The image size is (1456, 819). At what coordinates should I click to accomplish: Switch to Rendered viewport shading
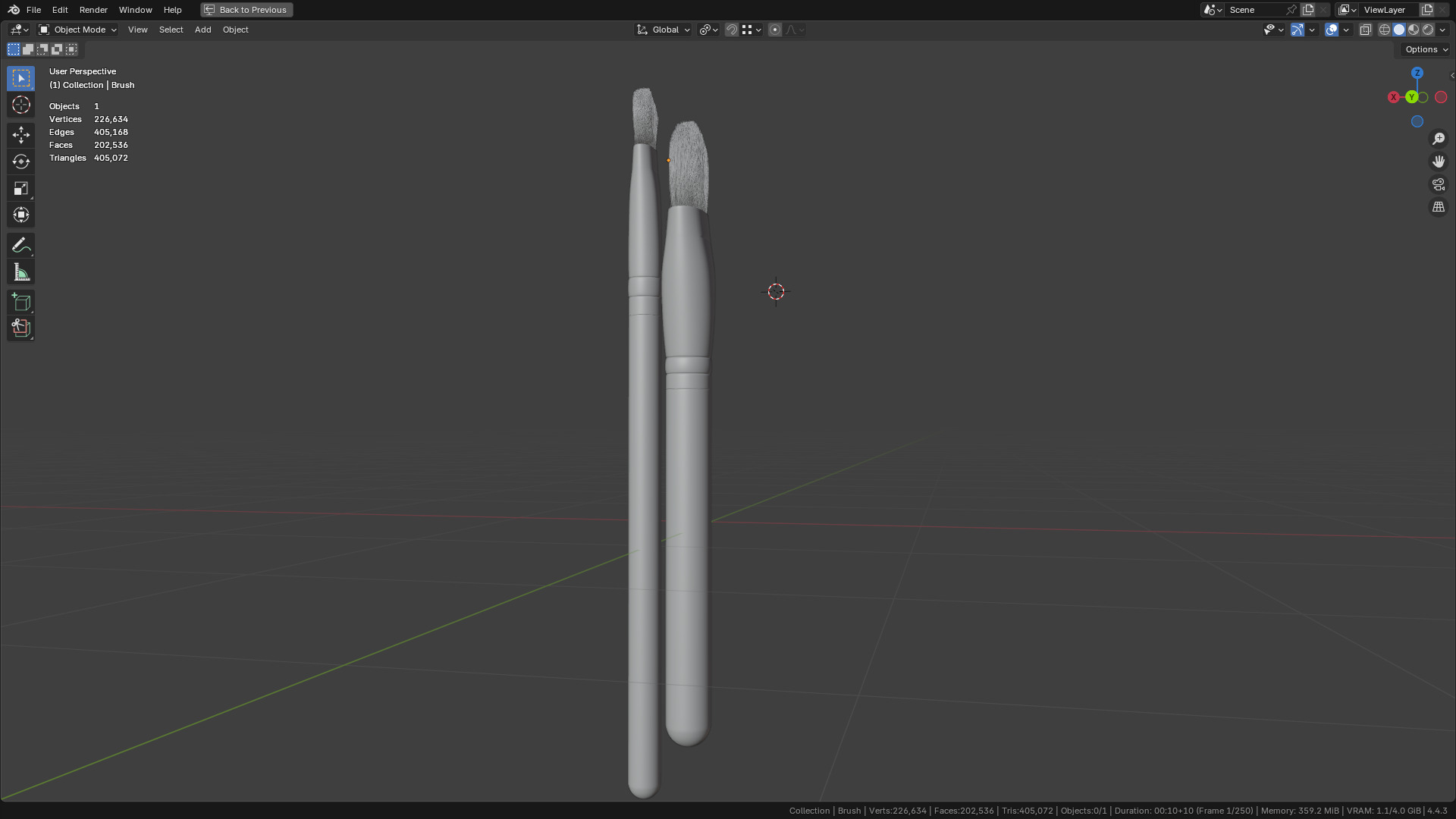click(1428, 30)
